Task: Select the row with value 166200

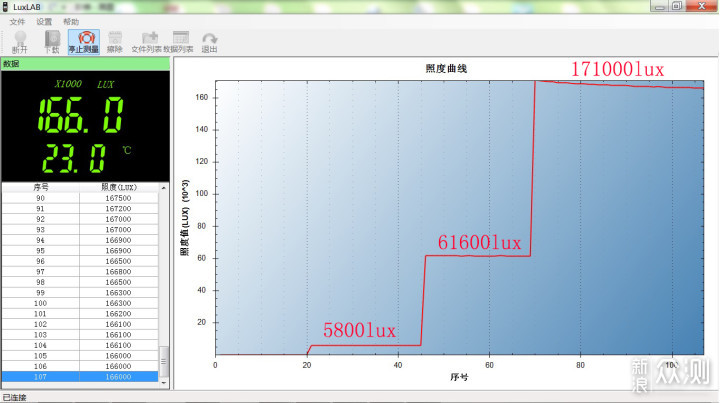Action: point(80,314)
